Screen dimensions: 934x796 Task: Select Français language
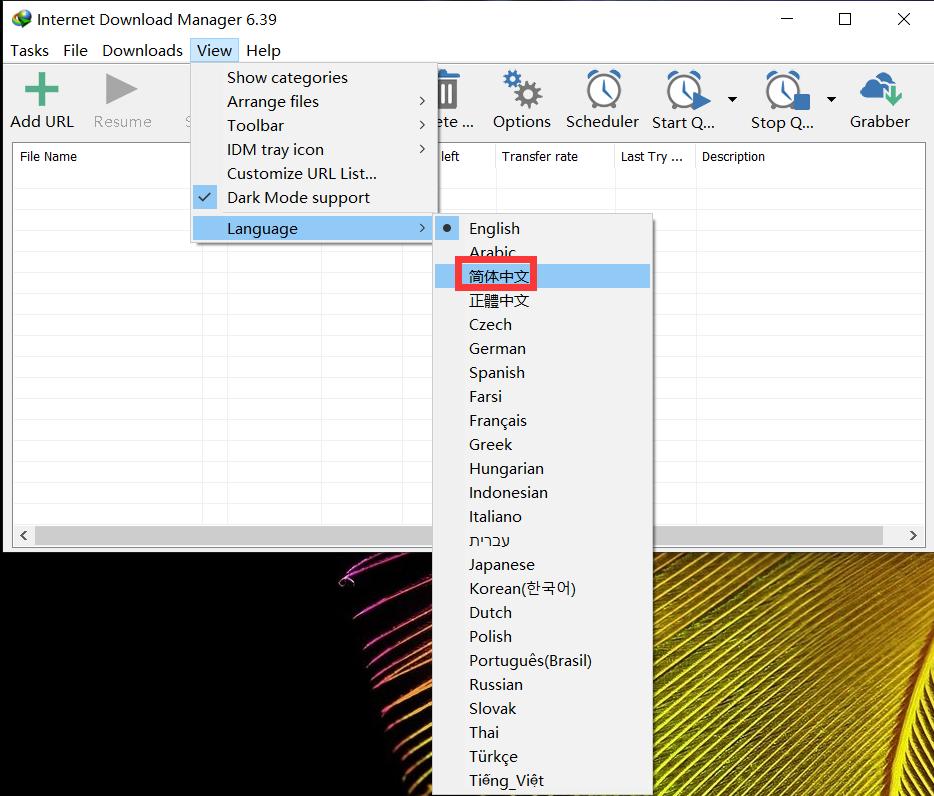point(542,420)
